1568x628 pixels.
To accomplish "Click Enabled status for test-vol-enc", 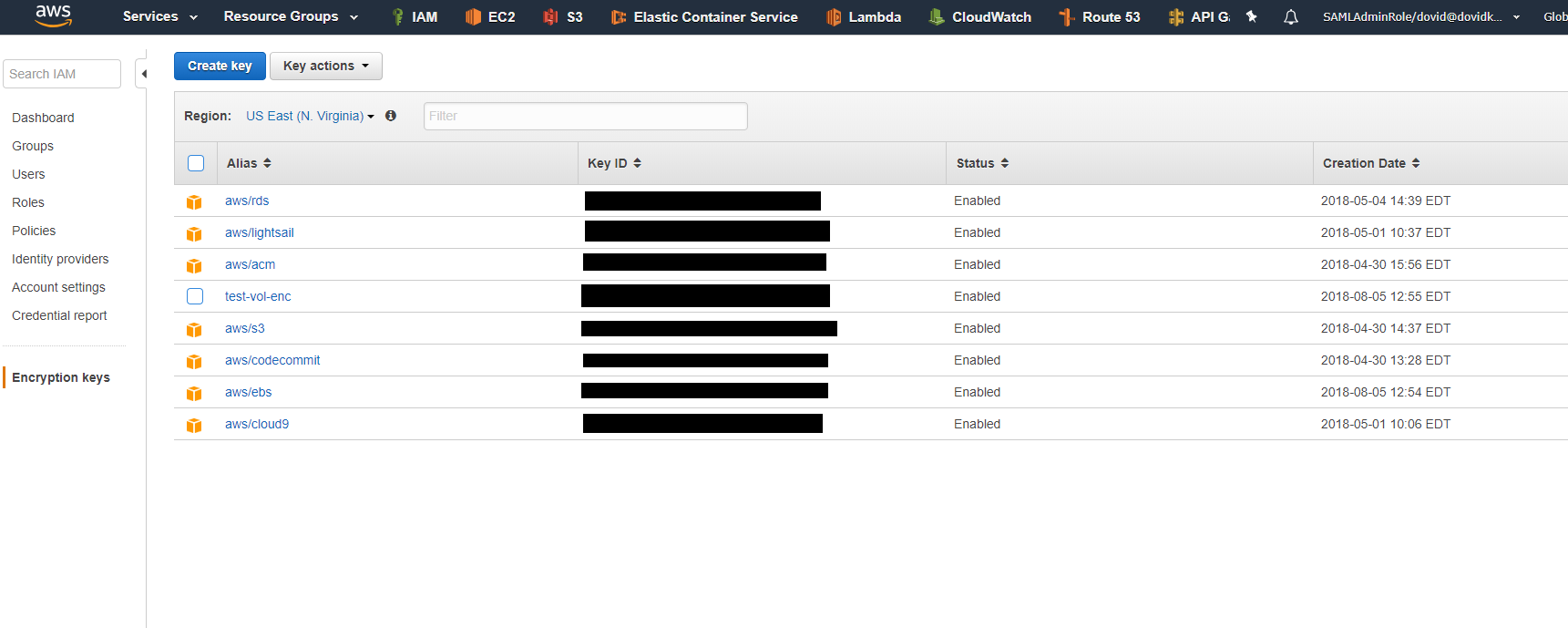I will 977,296.
